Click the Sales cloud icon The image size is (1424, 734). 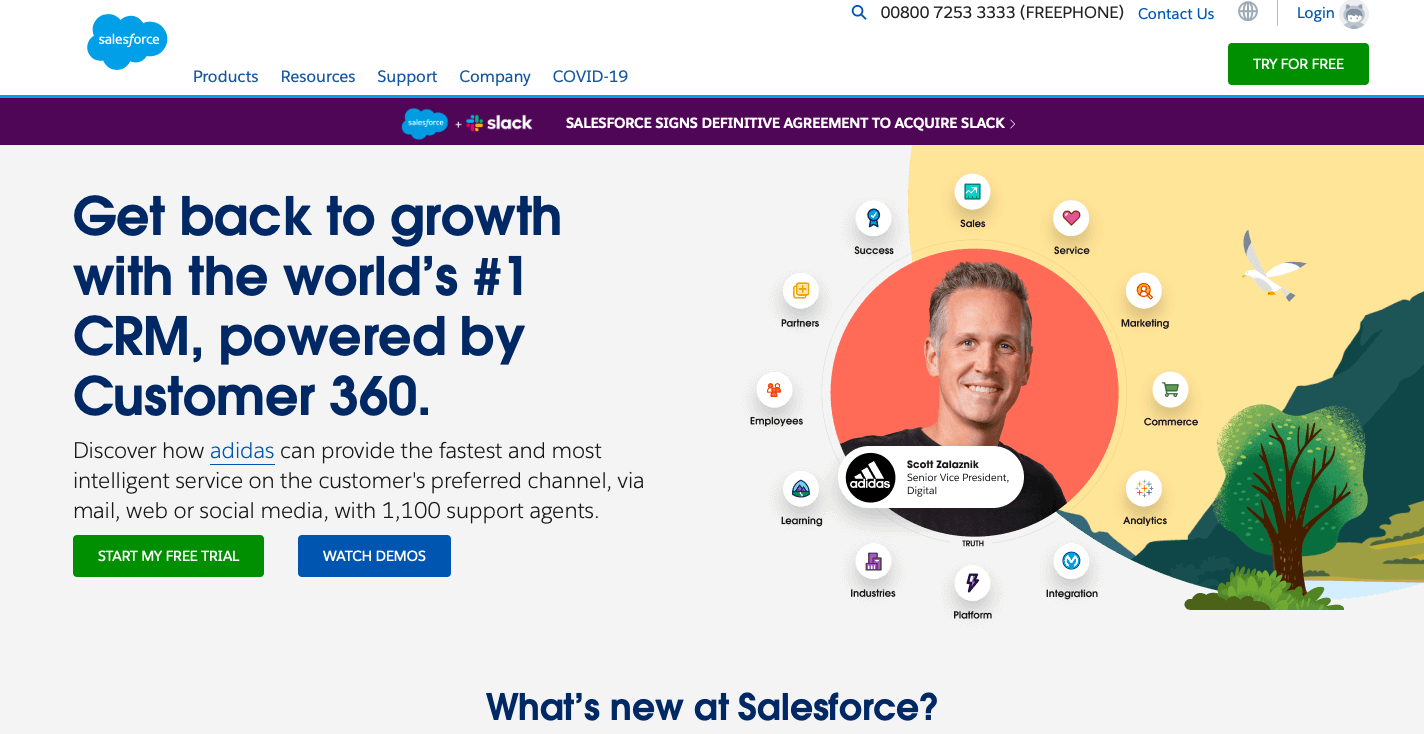coord(972,192)
